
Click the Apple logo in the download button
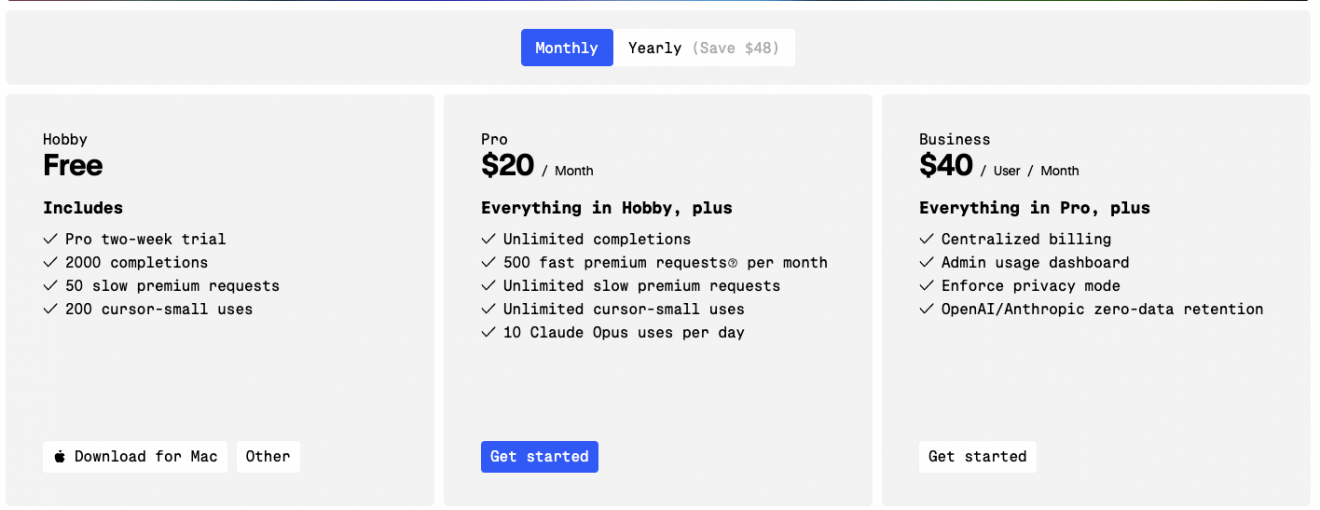60,457
